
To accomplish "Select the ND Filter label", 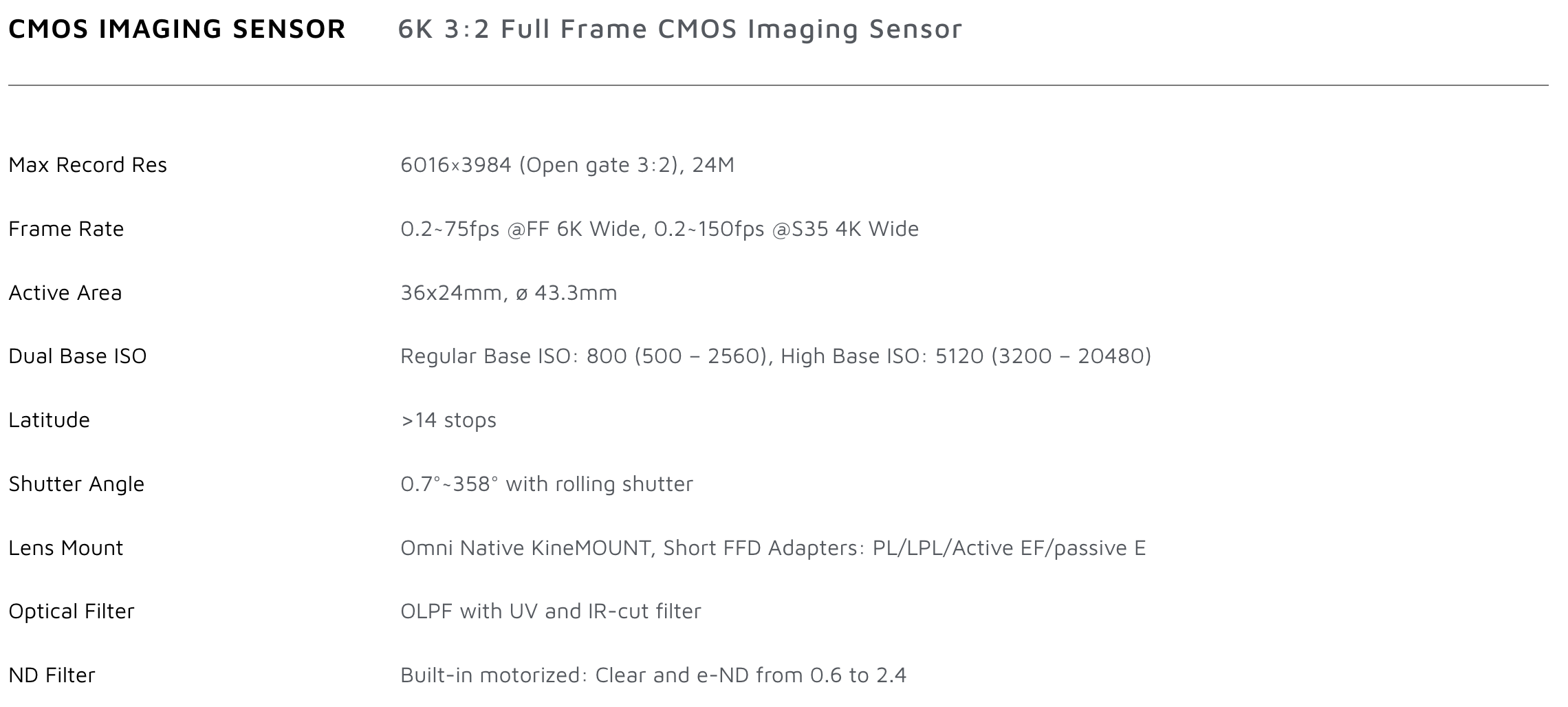I will click(x=52, y=675).
